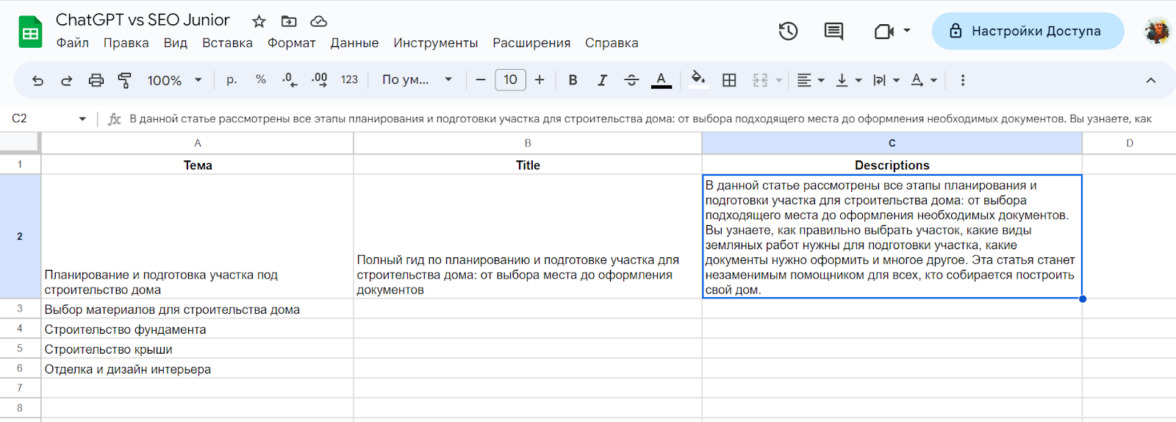
Task: Open the font family dropdown
Action: click(x=417, y=80)
